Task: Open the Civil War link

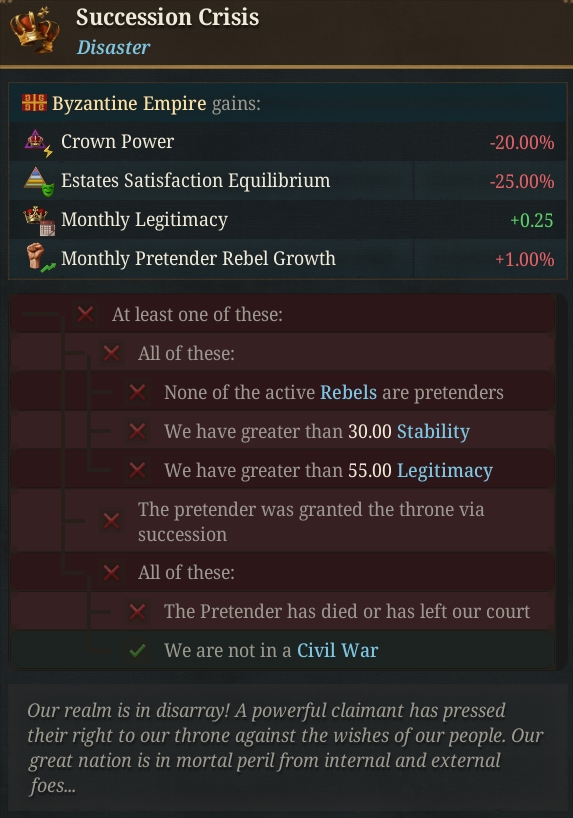Action: (x=337, y=651)
